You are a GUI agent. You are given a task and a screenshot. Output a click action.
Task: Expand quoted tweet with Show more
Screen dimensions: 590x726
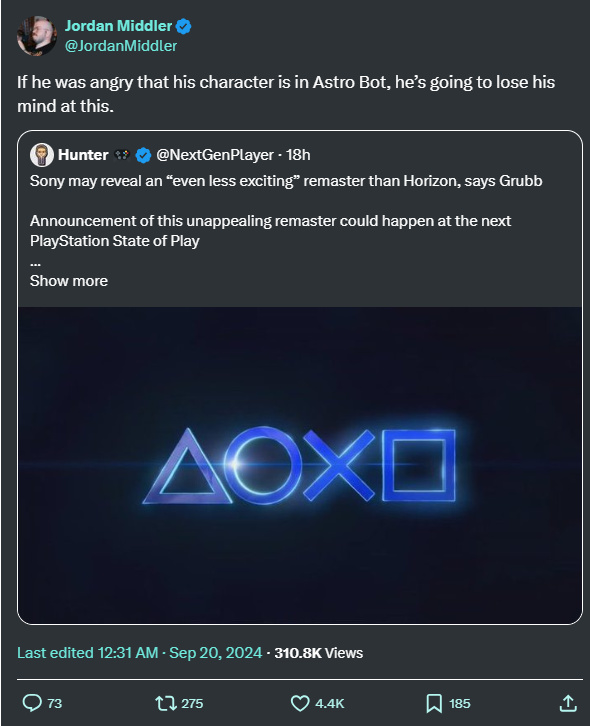tap(69, 281)
